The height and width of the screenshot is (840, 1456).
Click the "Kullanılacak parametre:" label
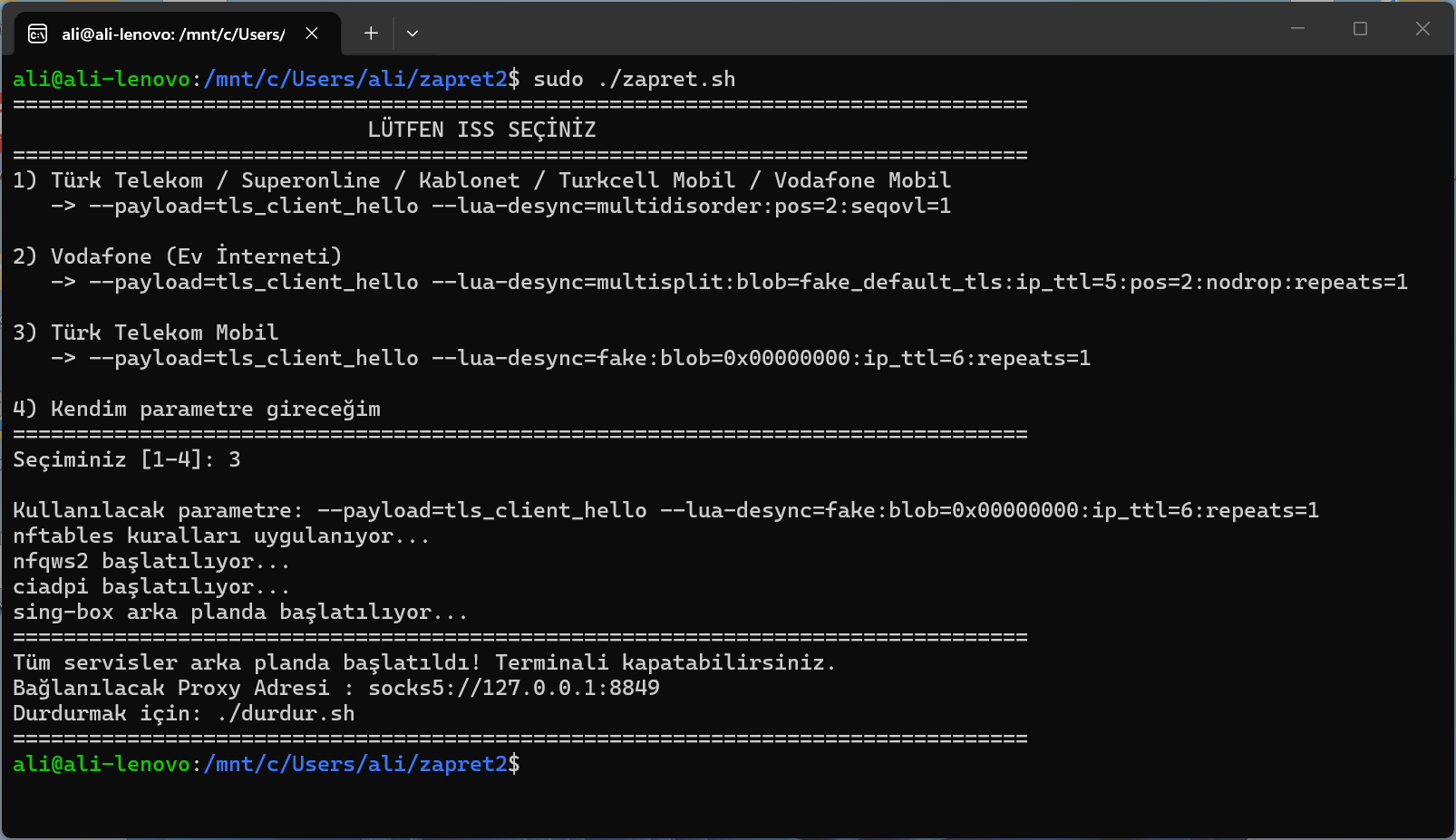159,510
